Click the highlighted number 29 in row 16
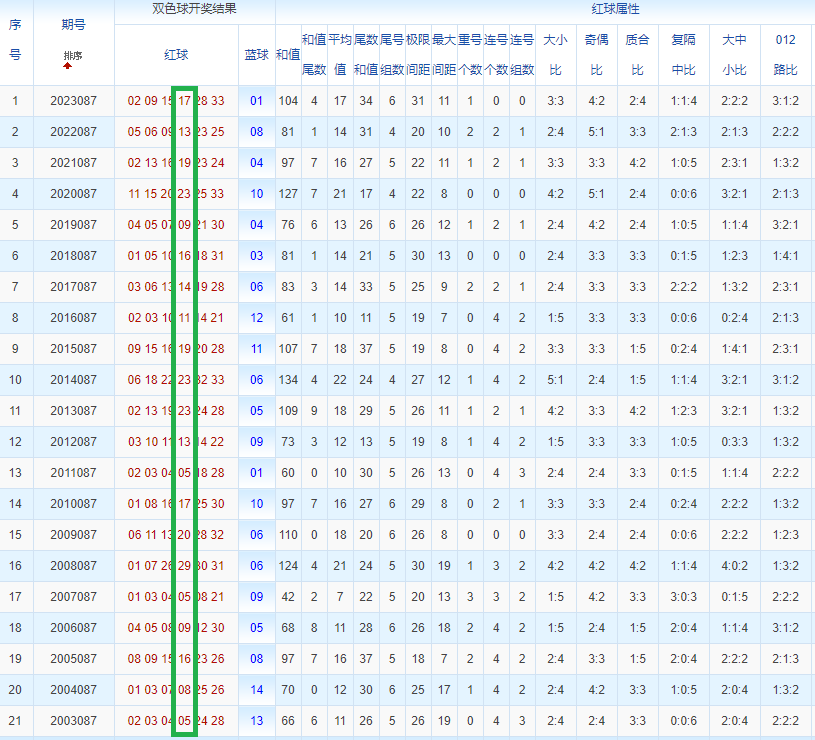Viewport: 815px width, 740px height. (x=185, y=565)
